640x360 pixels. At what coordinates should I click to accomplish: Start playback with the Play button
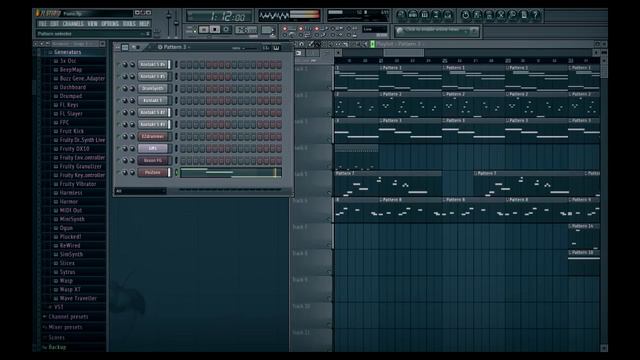click(x=204, y=30)
